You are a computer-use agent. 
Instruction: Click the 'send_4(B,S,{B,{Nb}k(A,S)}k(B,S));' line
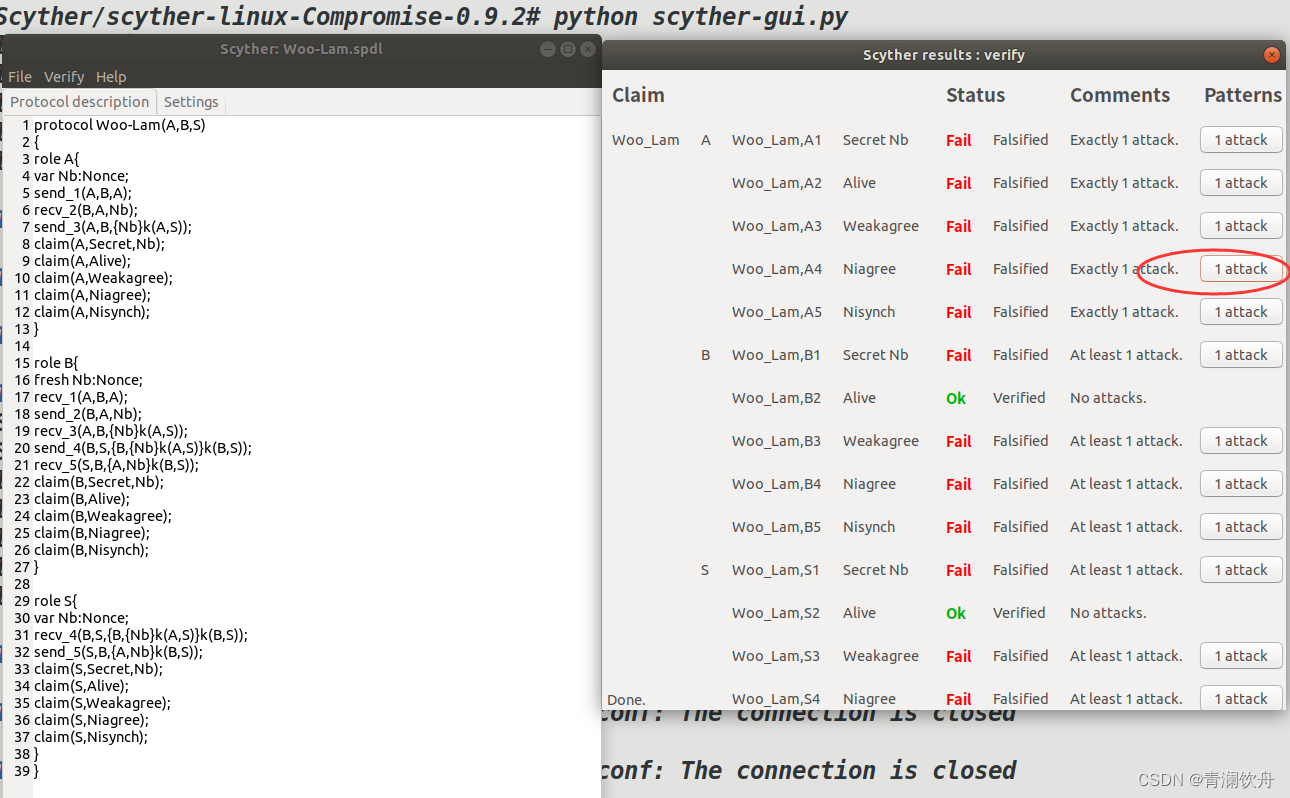[143, 448]
